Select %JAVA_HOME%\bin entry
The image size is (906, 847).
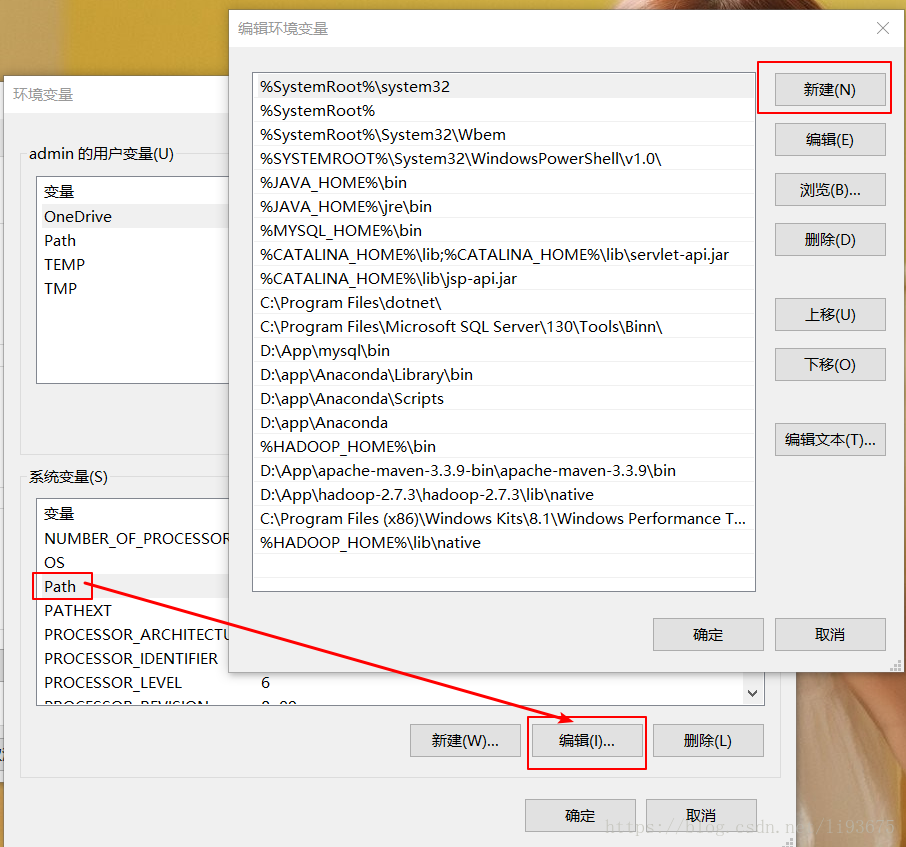(504, 183)
